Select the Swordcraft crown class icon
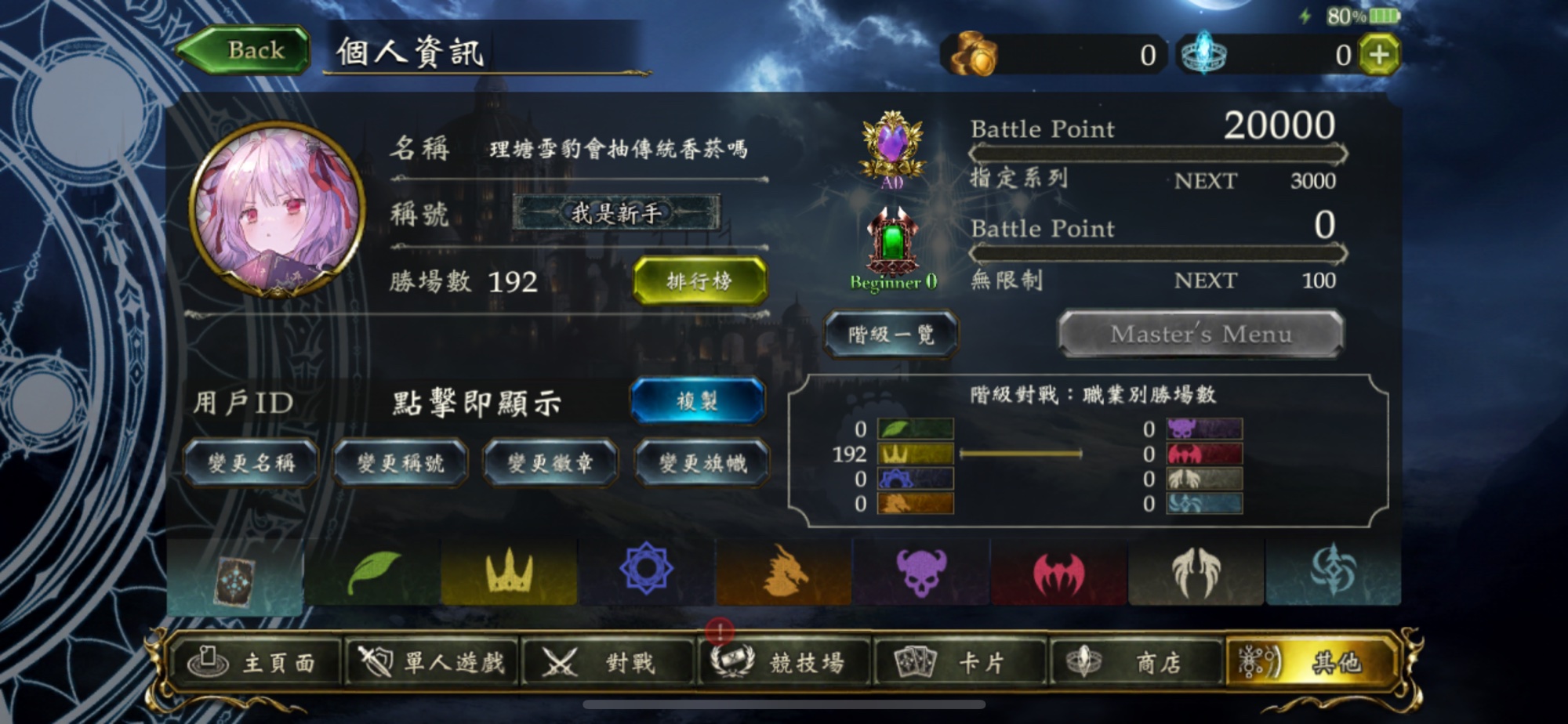The height and width of the screenshot is (724, 1568). tap(509, 573)
